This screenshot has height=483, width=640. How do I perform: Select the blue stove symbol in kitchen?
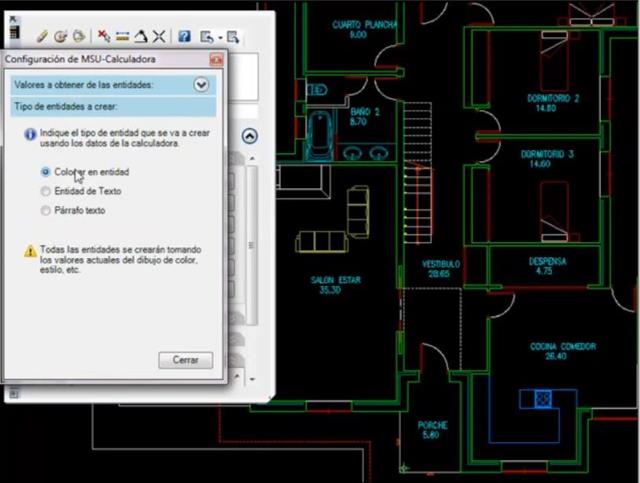click(543, 398)
